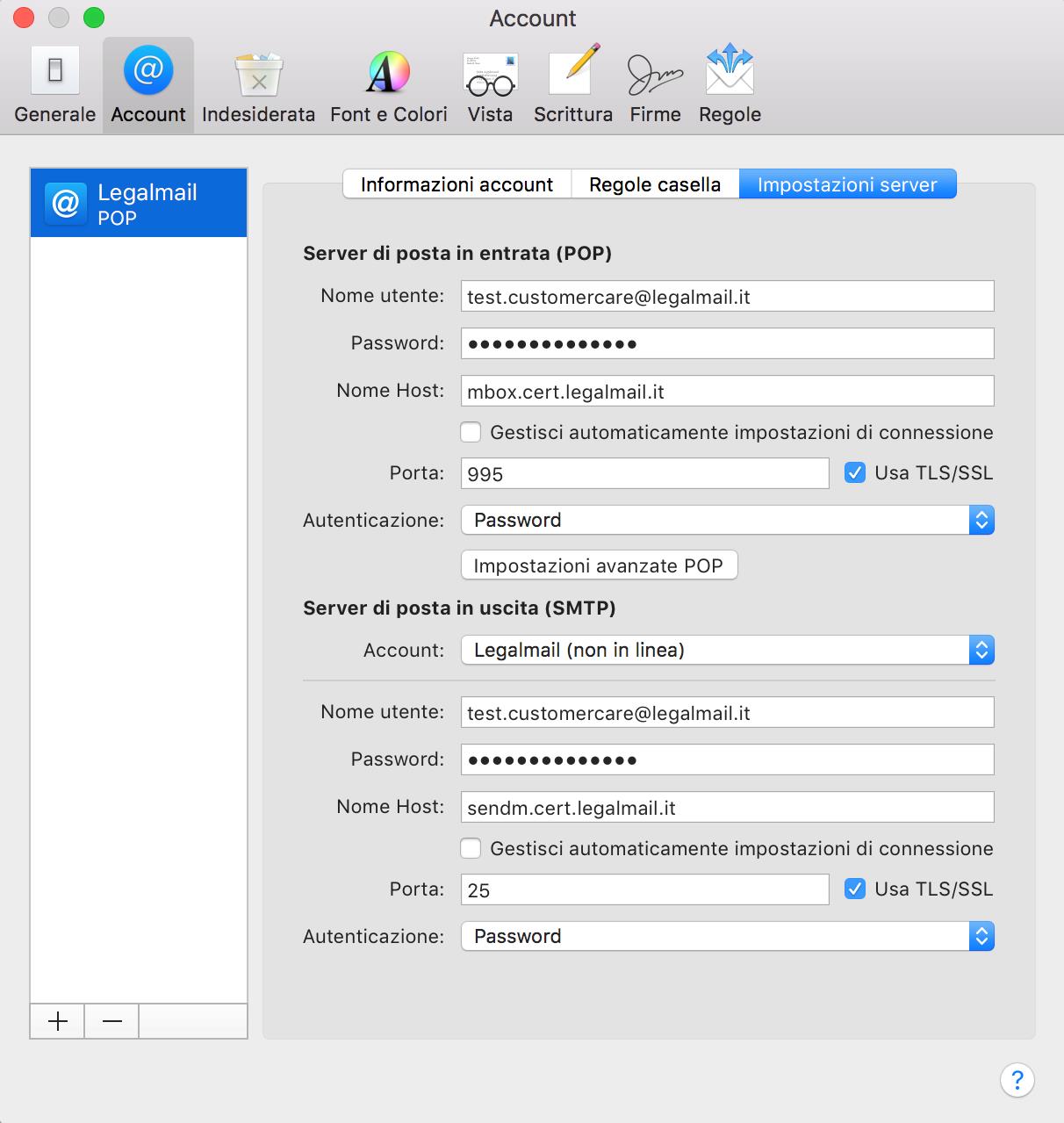1064x1123 pixels.
Task: Open the Generale preferences pane
Action: click(x=54, y=85)
